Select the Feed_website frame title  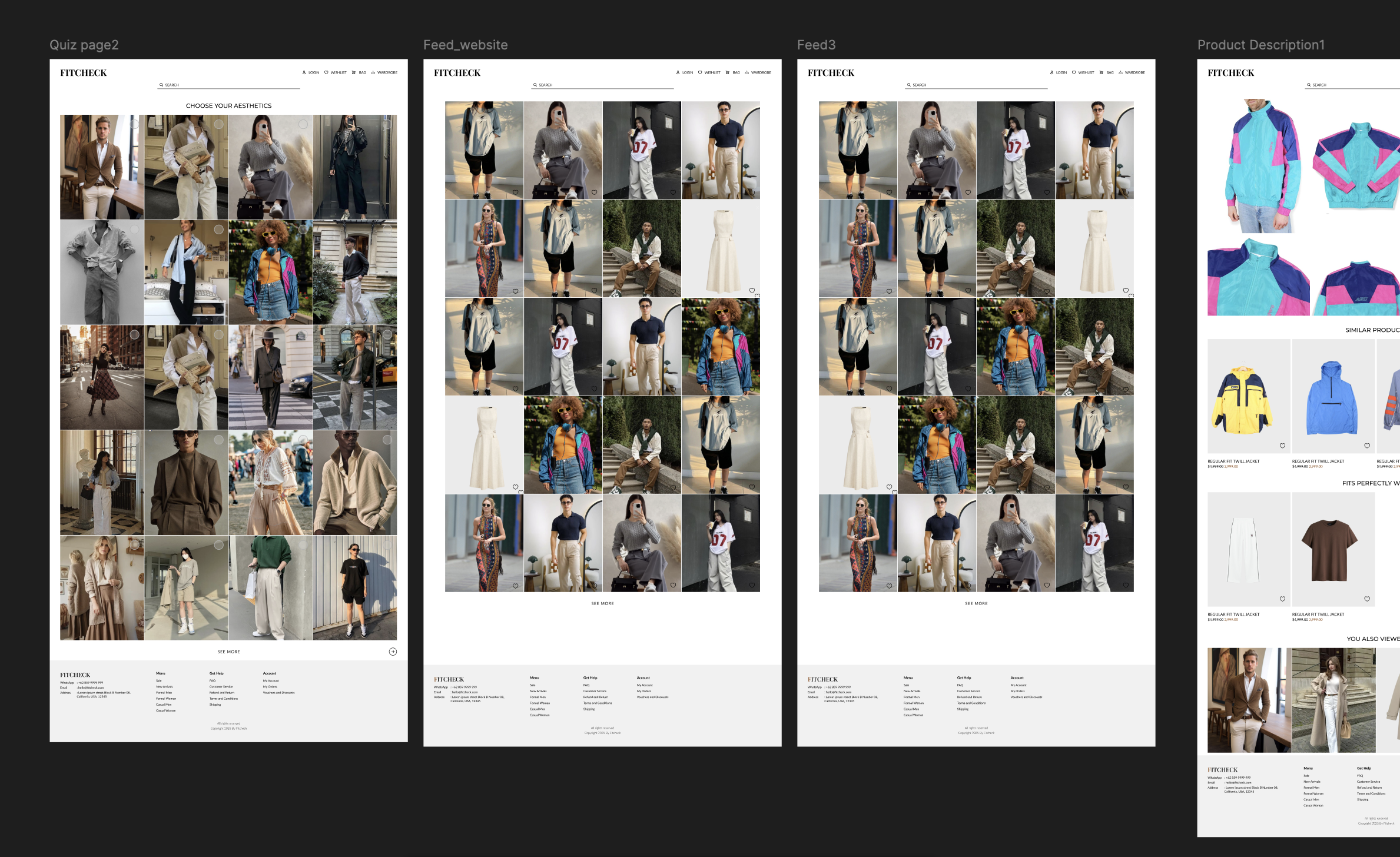tap(465, 45)
